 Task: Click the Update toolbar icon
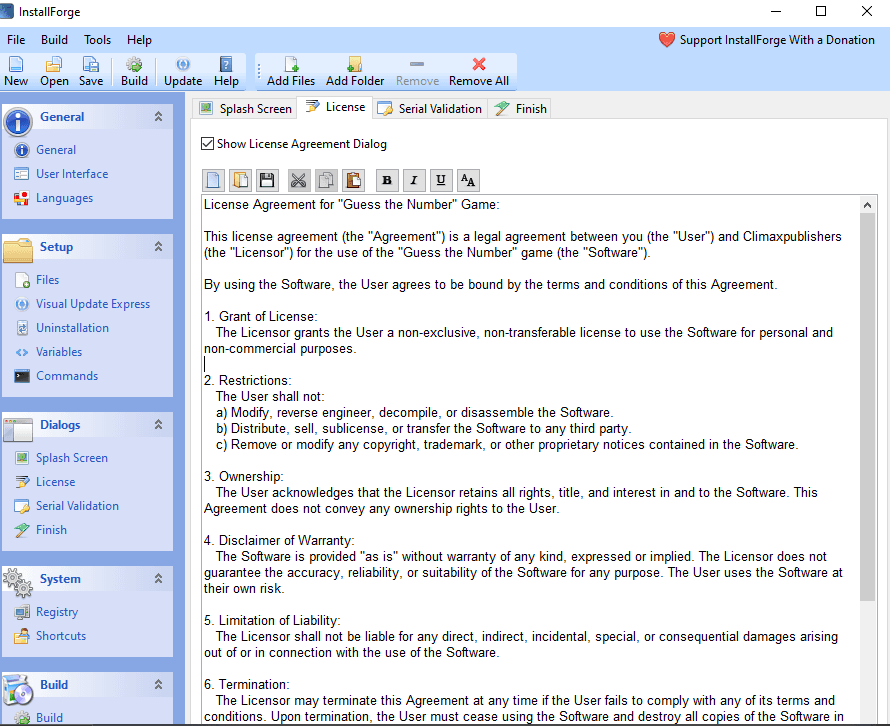pyautogui.click(x=183, y=66)
